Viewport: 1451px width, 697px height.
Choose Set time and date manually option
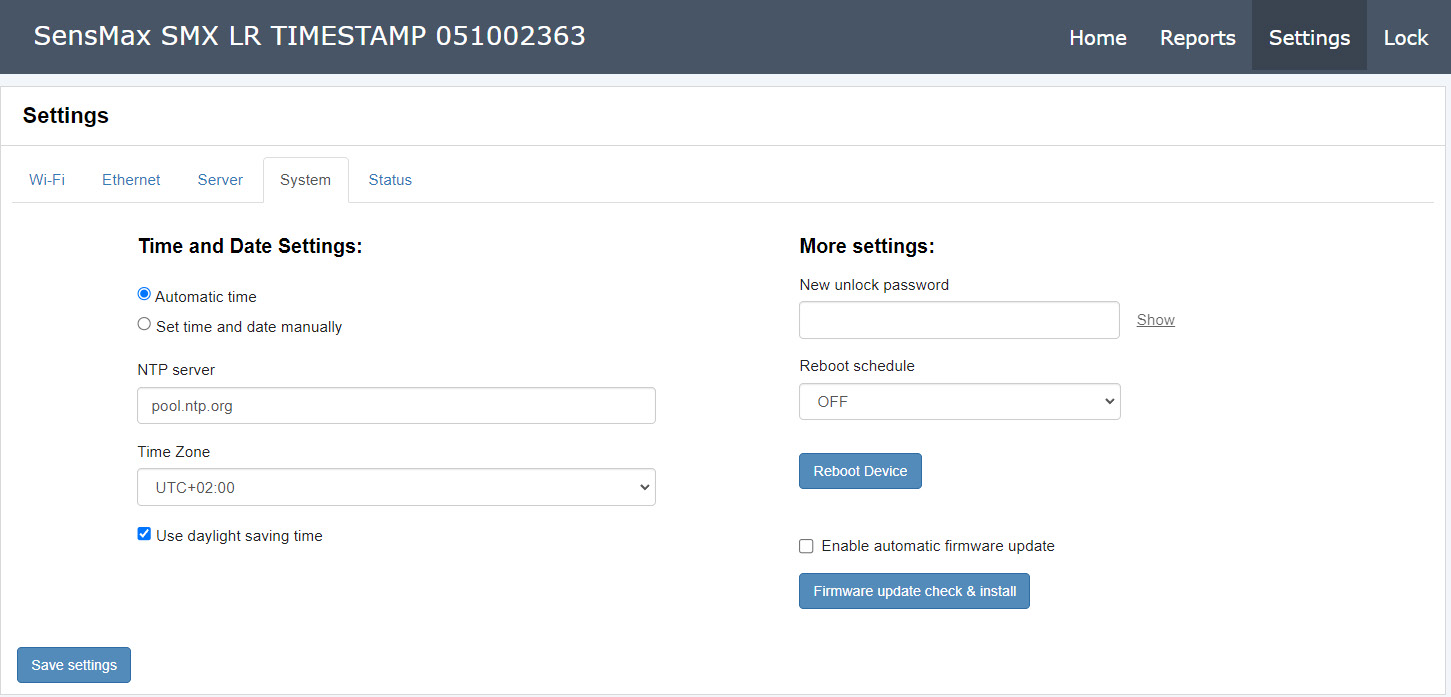(x=144, y=324)
